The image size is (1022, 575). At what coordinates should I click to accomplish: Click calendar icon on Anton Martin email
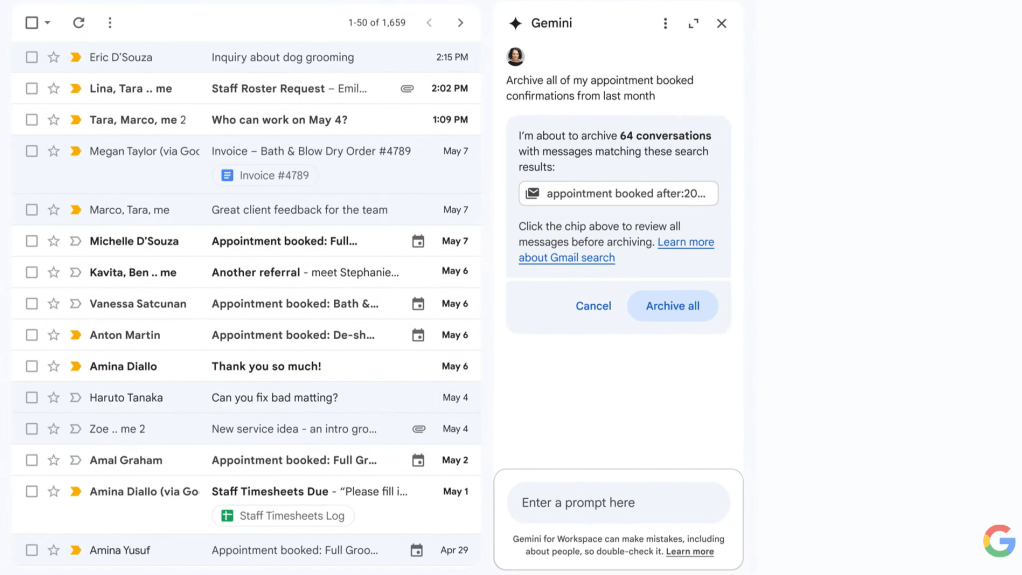(418, 335)
